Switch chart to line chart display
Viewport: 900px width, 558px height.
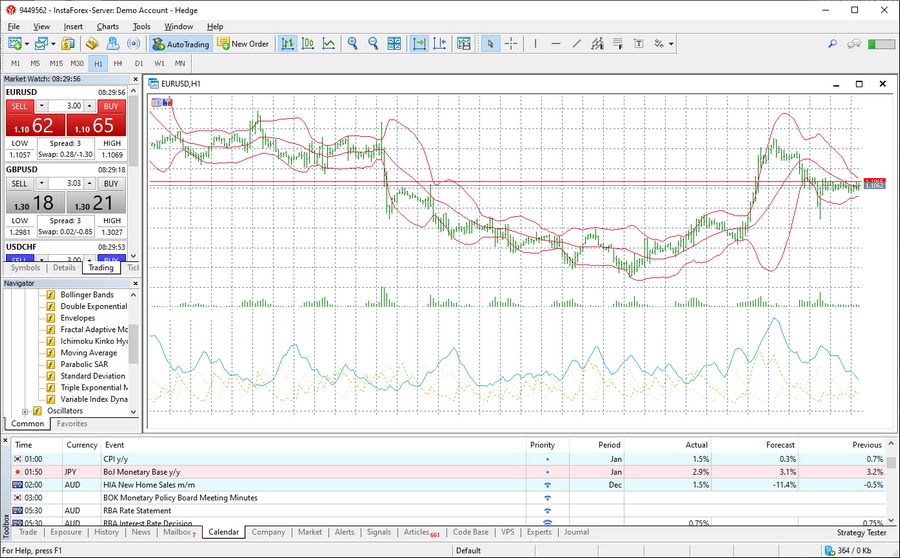329,44
